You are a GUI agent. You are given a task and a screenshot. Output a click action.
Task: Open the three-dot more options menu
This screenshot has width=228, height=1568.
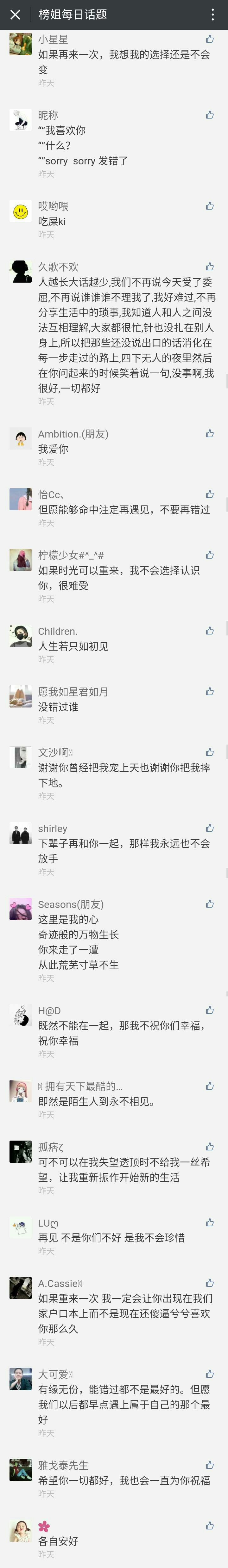pos(212,15)
